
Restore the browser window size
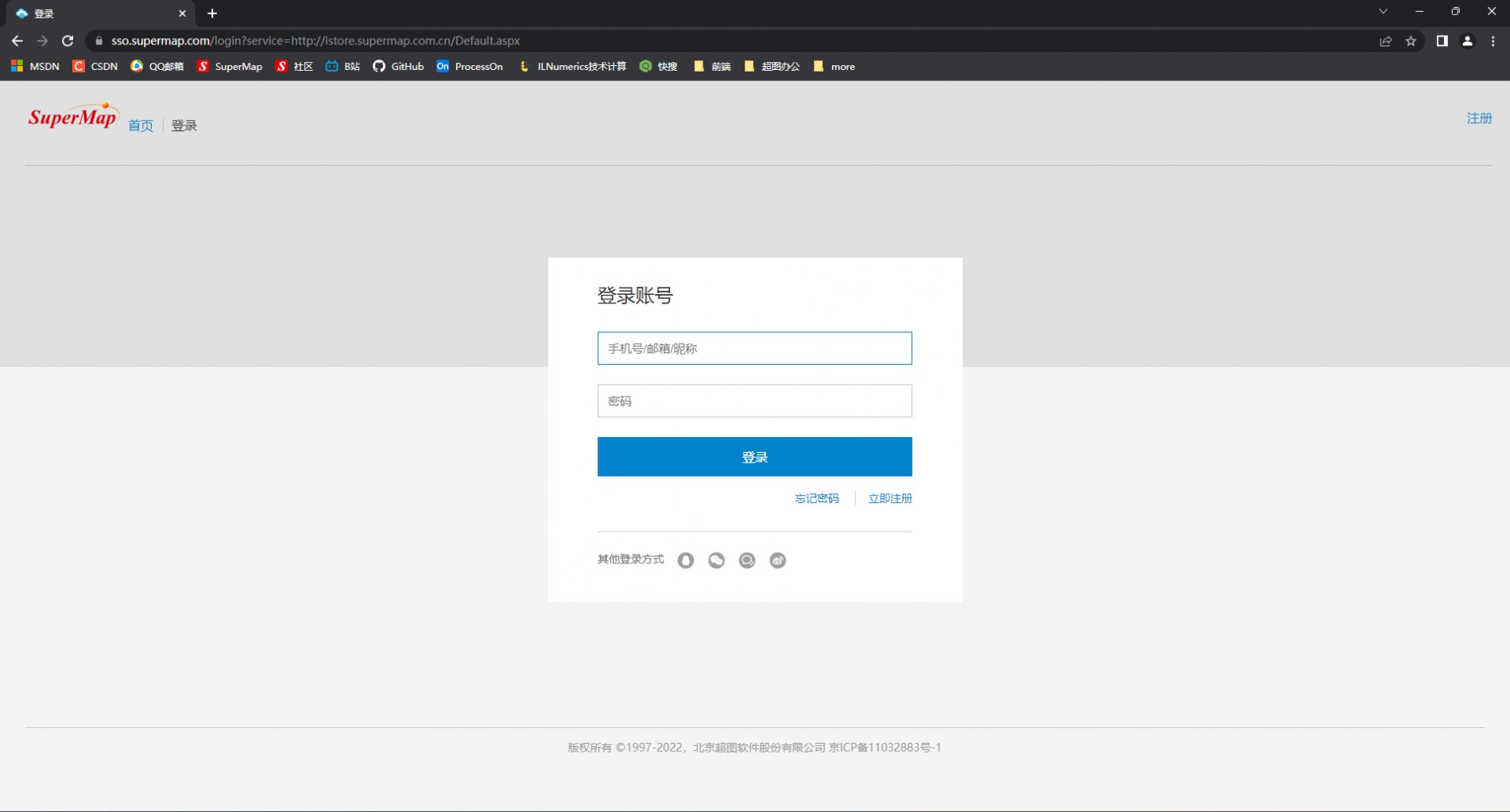pyautogui.click(x=1455, y=11)
